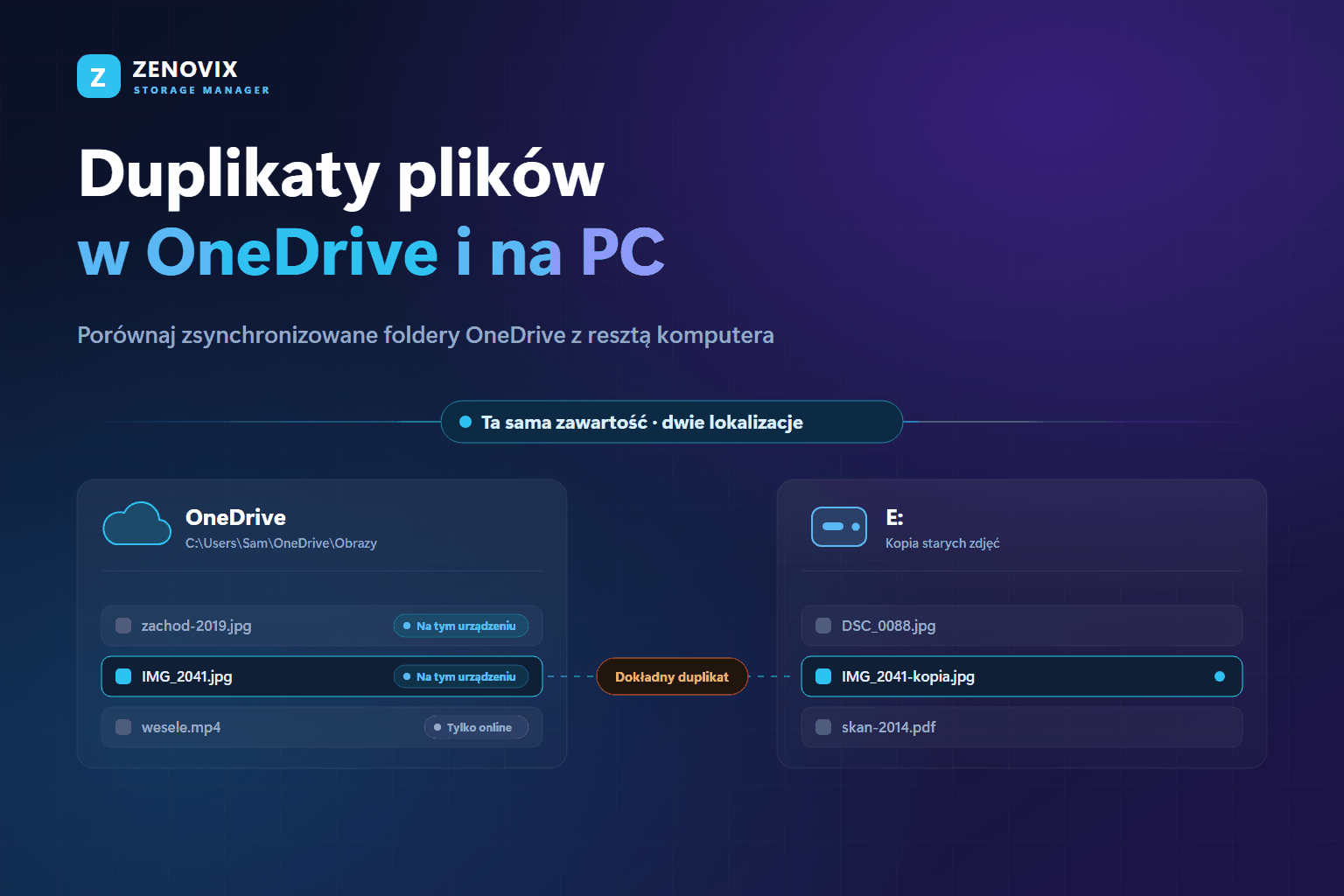The height and width of the screenshot is (896, 1344).
Task: Click the 'E:' drive title
Action: (894, 517)
